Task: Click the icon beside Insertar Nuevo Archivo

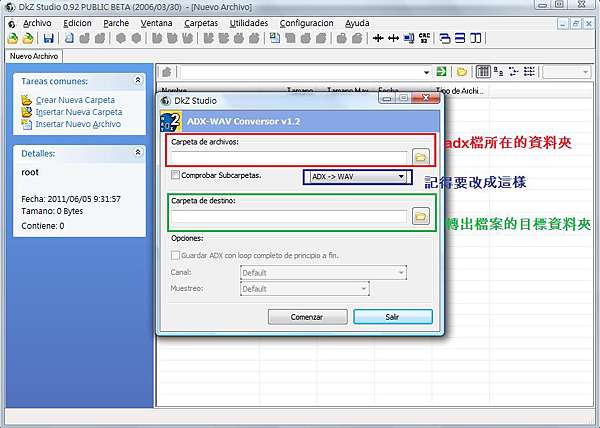Action: 26,124
